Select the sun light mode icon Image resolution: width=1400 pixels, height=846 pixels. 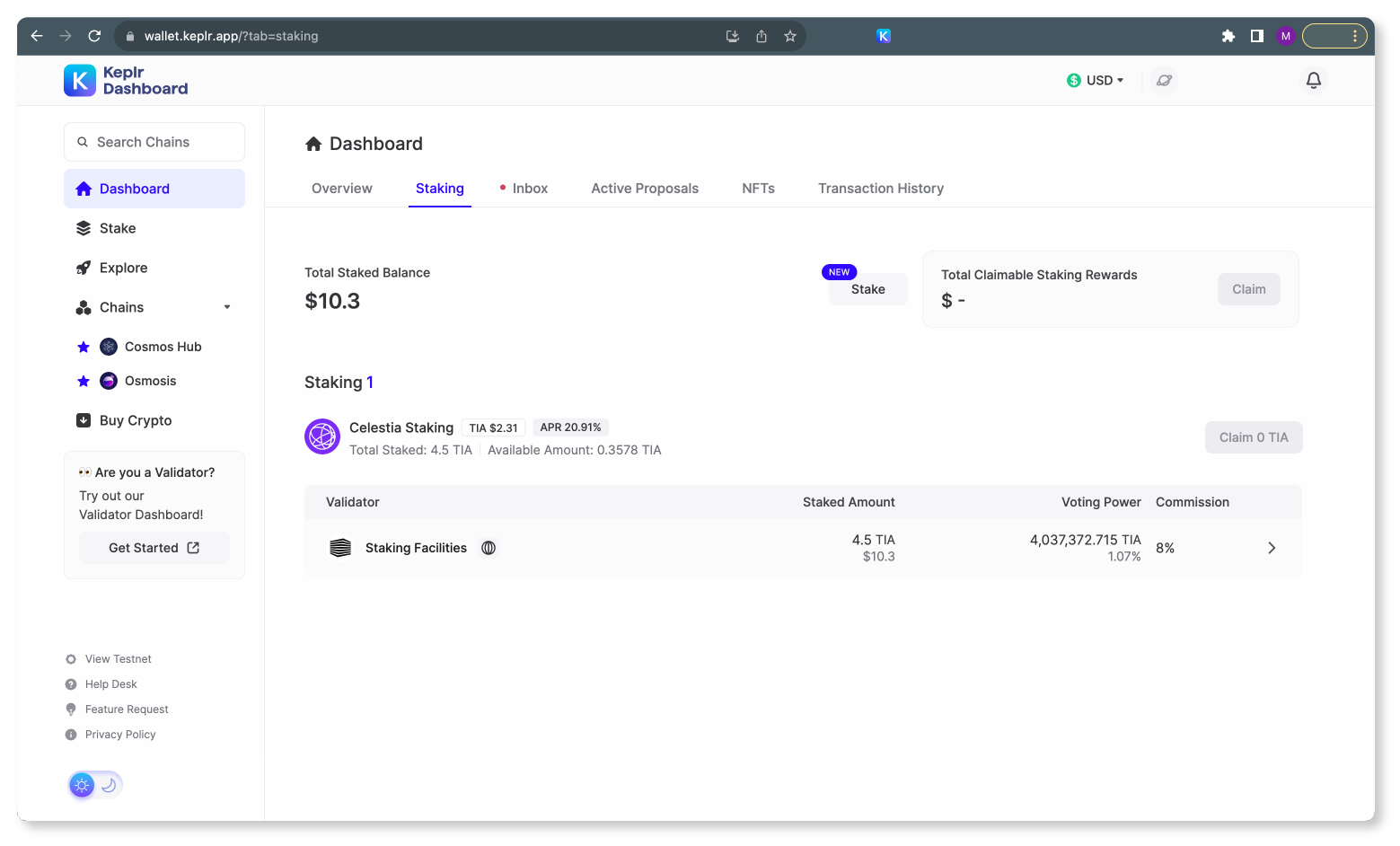coord(82,785)
